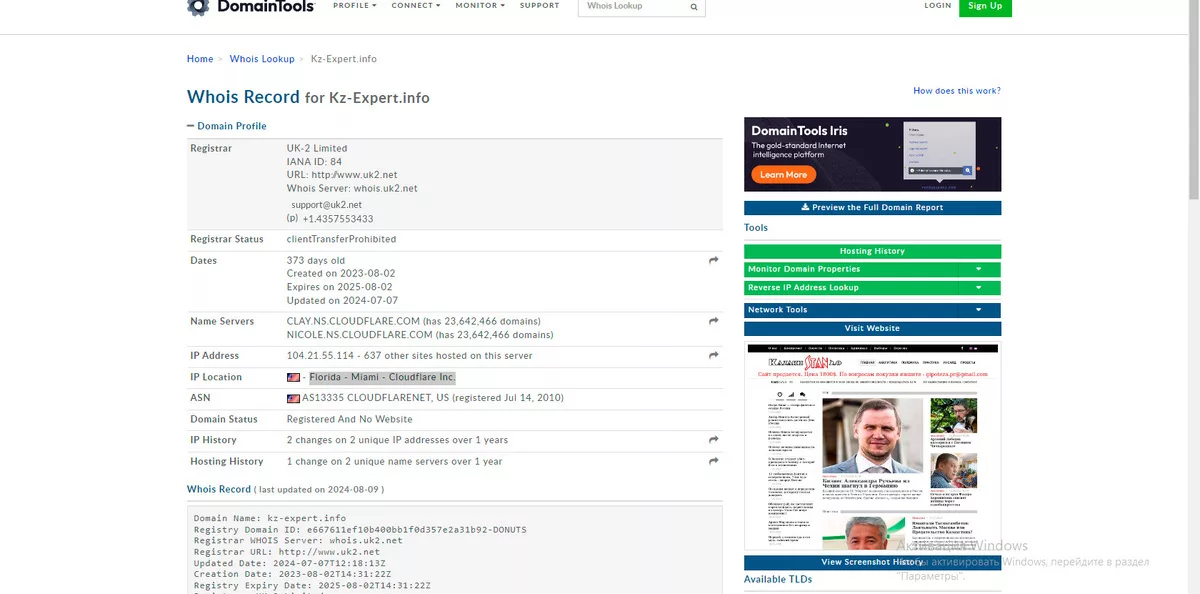Click the arrow icon in IP Address row

[x=714, y=356]
